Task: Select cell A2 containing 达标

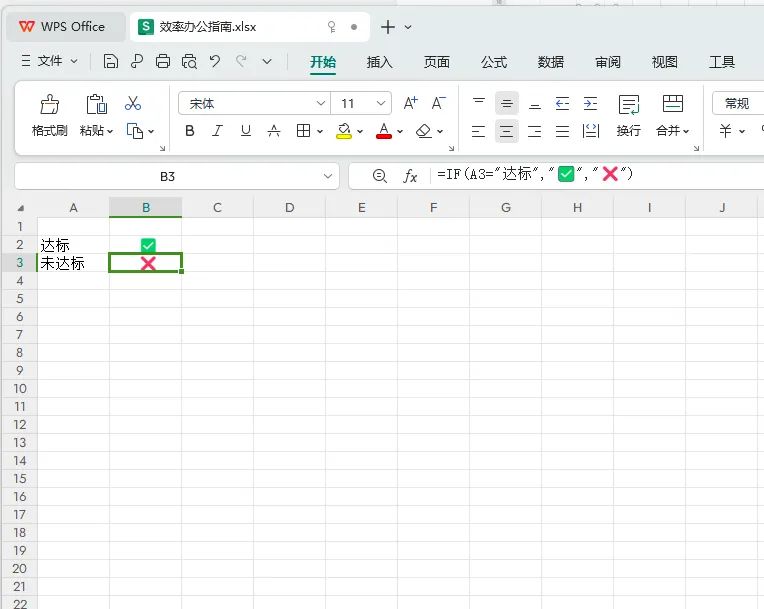Action: [73, 245]
